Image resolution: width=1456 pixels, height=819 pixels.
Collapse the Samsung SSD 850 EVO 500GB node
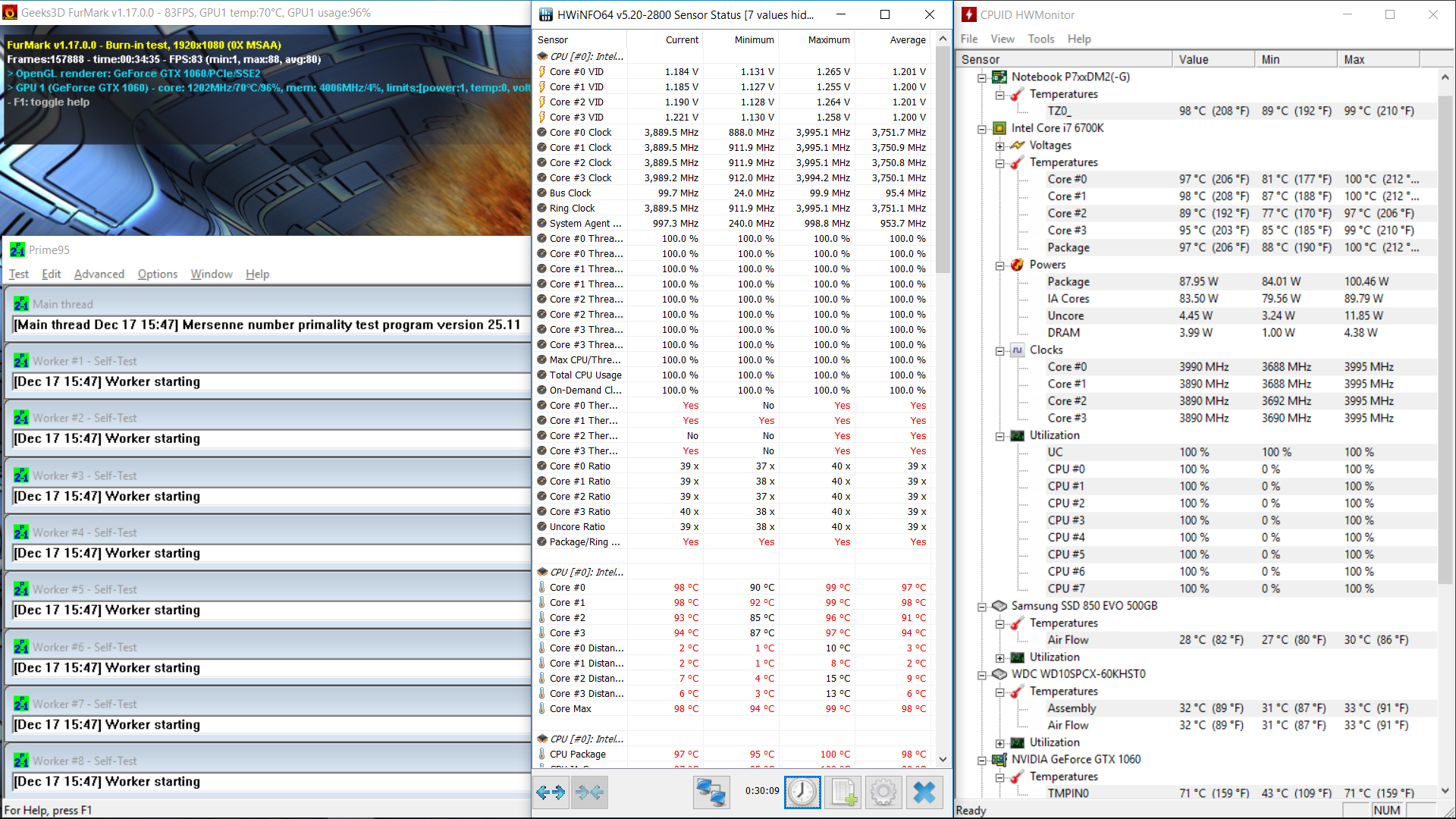pos(982,607)
